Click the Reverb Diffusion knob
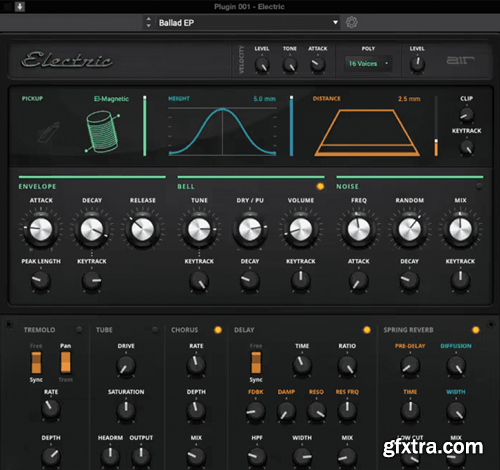 [x=456, y=365]
